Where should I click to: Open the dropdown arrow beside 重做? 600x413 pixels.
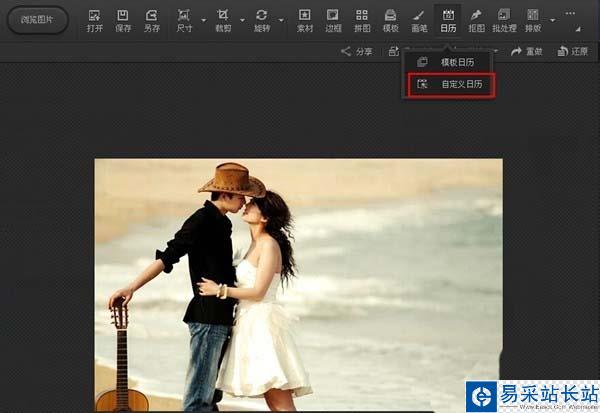point(496,51)
